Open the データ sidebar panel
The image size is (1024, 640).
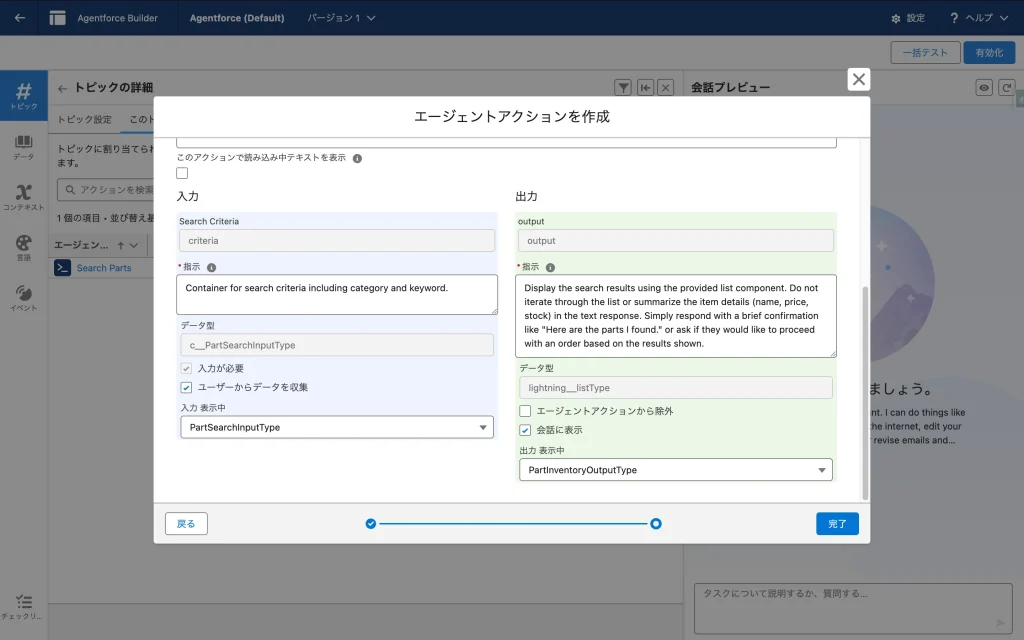pos(24,147)
